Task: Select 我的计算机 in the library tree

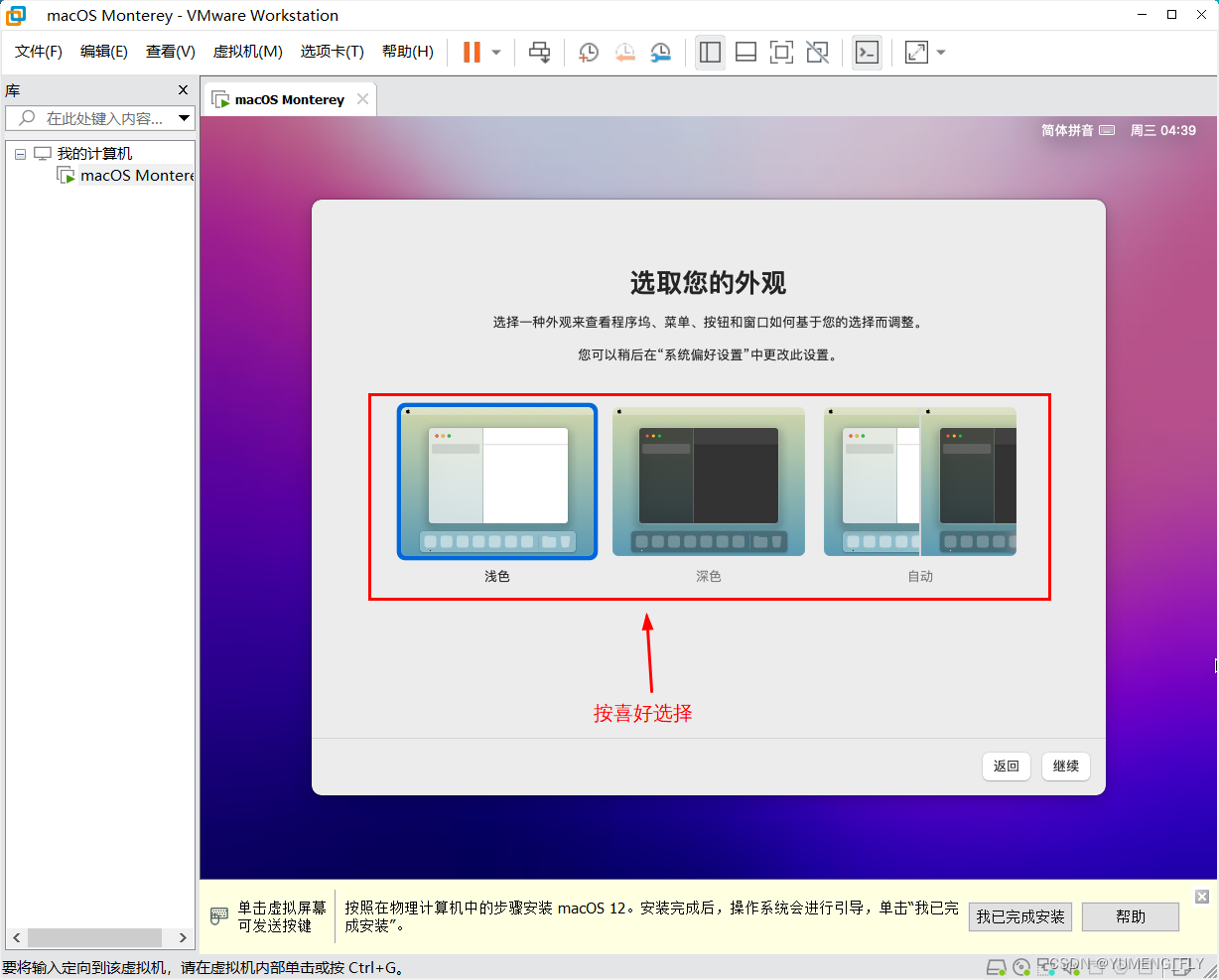Action: pos(94,154)
